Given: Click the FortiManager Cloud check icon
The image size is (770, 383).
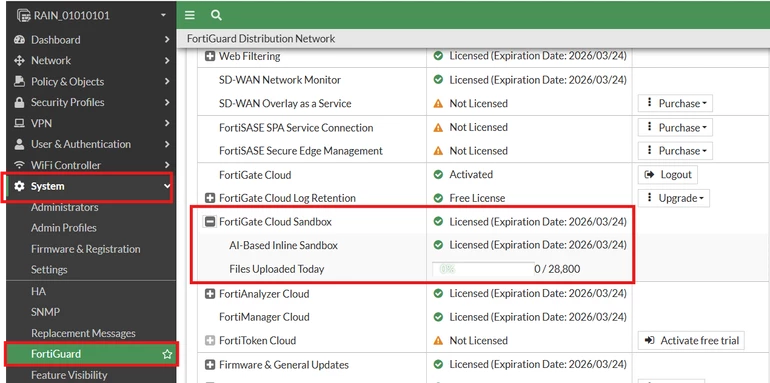Looking at the screenshot, I should [439, 317].
